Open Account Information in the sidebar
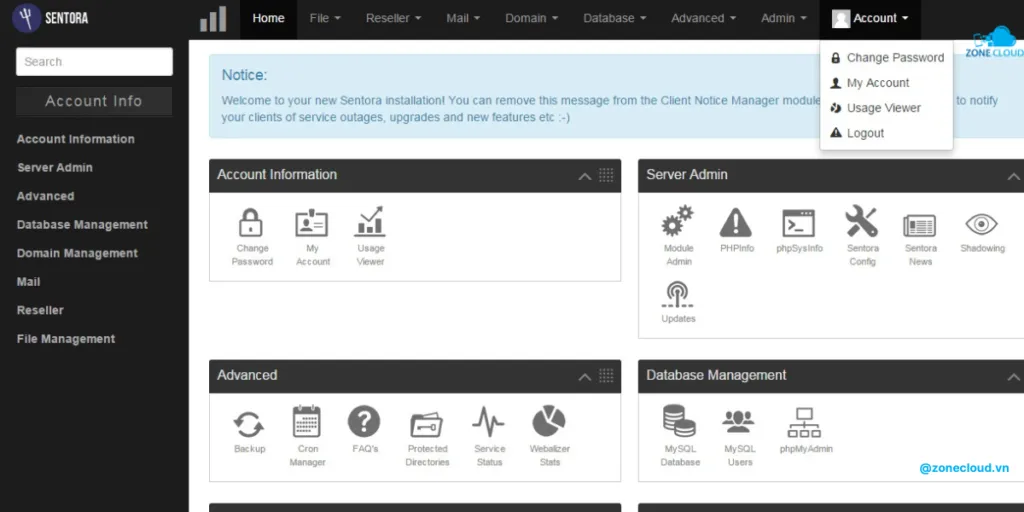This screenshot has height=512, width=1024. tap(76, 139)
